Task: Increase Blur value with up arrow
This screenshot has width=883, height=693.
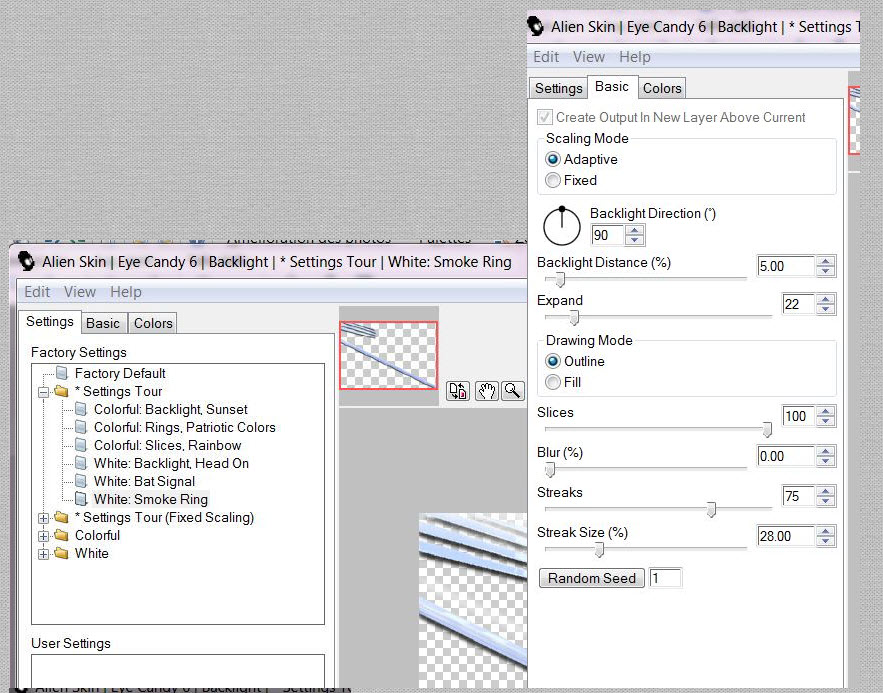Action: [x=826, y=451]
